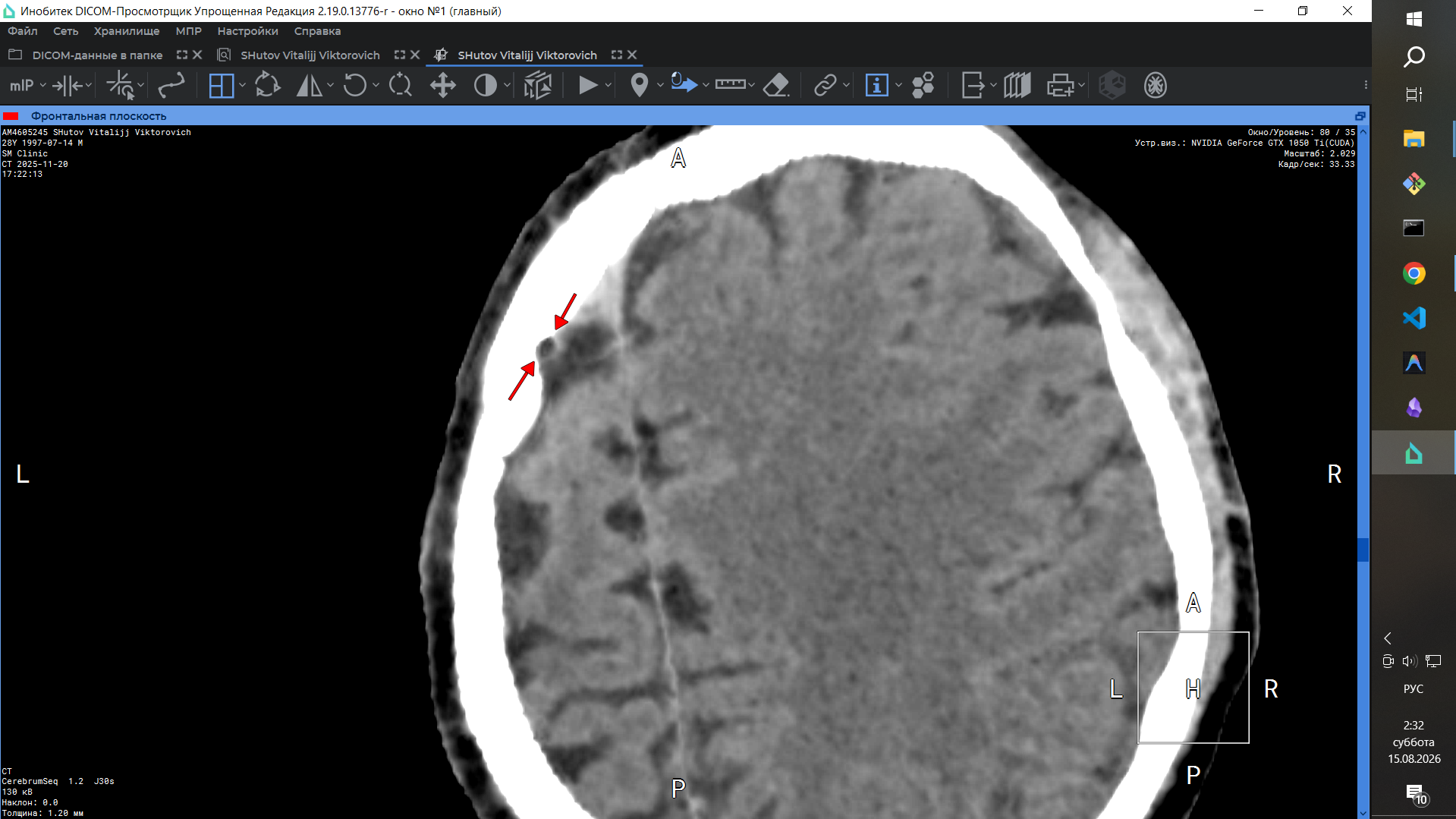Expand the rotate tool dropdown arrow
Image resolution: width=1456 pixels, height=819 pixels.
pyautogui.click(x=376, y=85)
